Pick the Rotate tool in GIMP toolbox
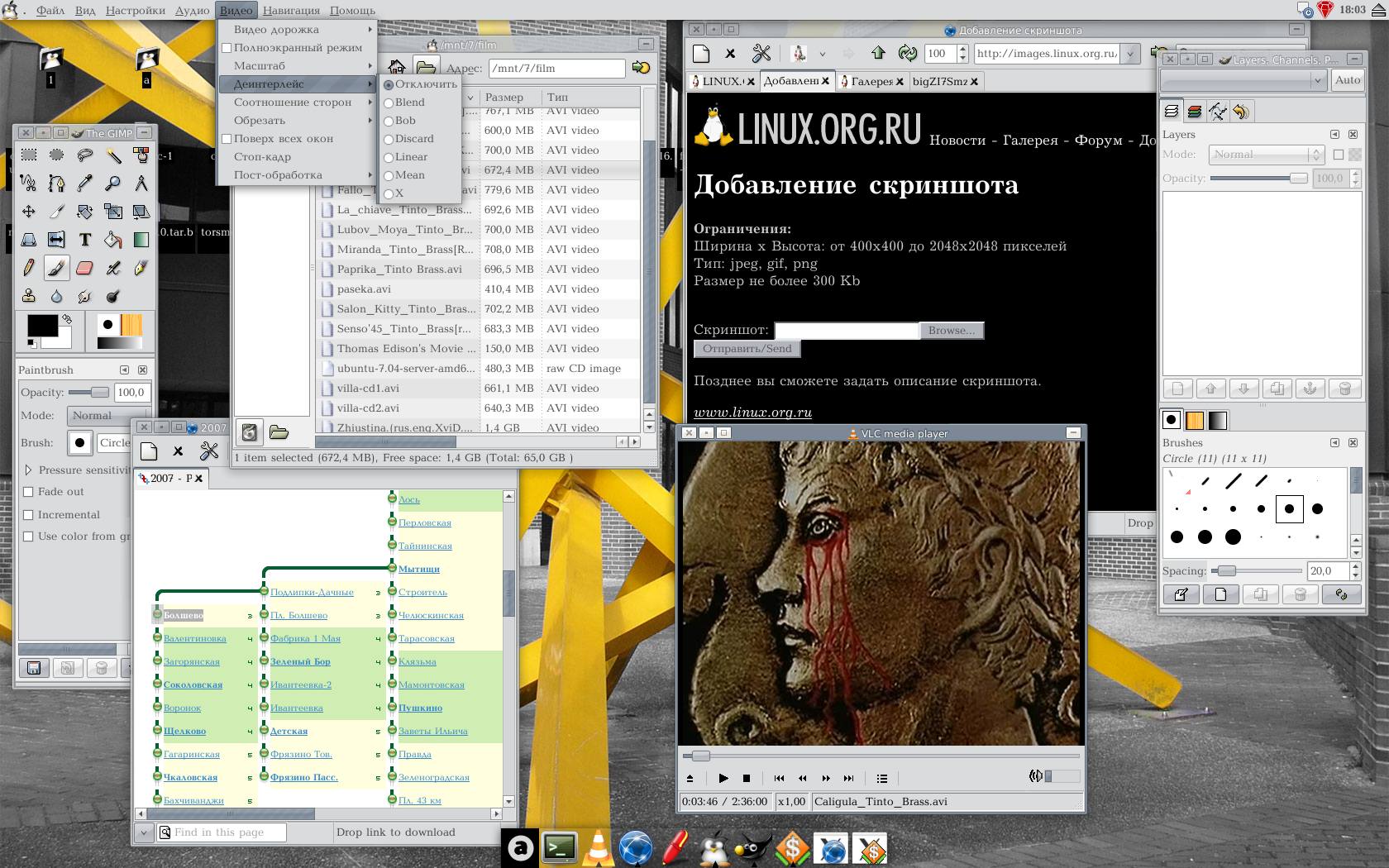This screenshot has height=868, width=1389. (x=84, y=212)
